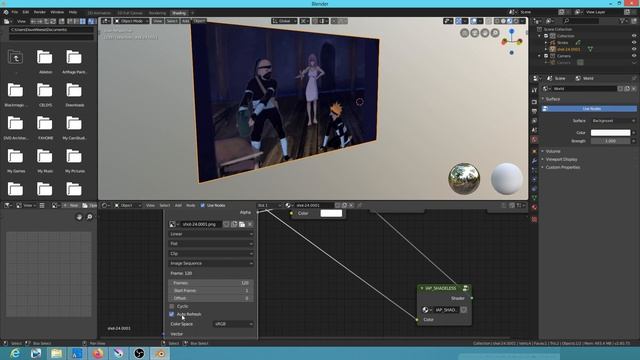Open the Global transform orientation dropdown
This screenshot has height=360, width=640.
point(284,21)
